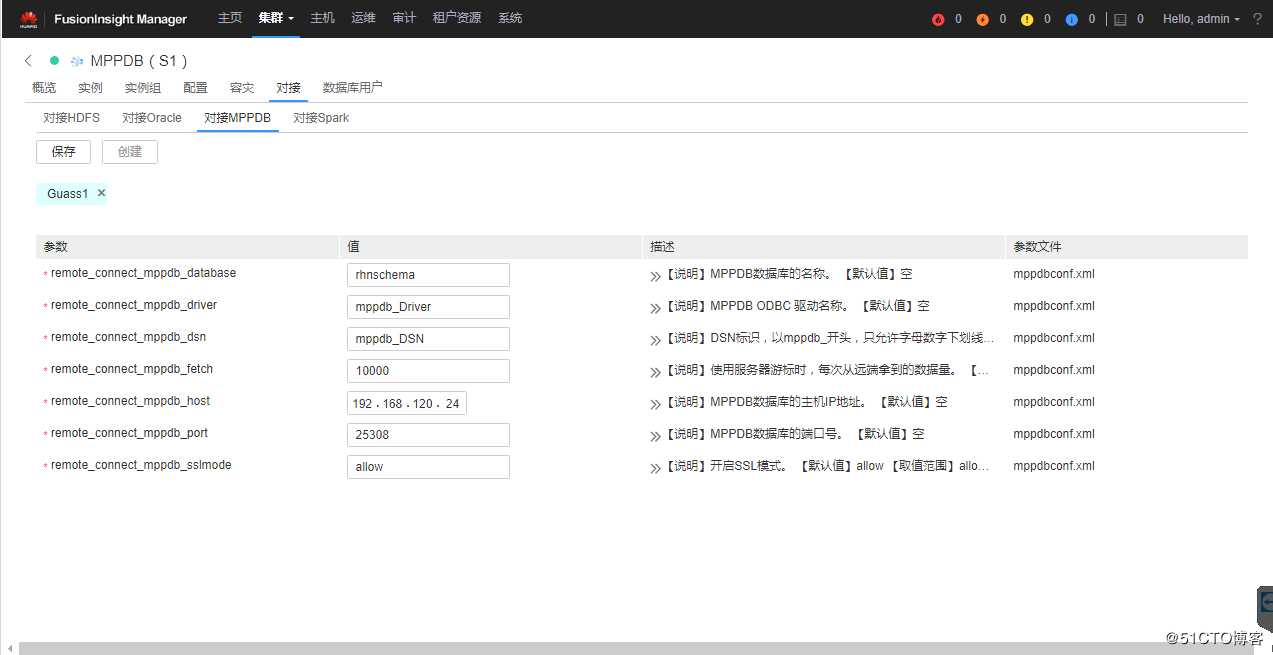1273x655 pixels.
Task: Expand description for remote_connect_mppdb_fetch
Action: coord(656,371)
